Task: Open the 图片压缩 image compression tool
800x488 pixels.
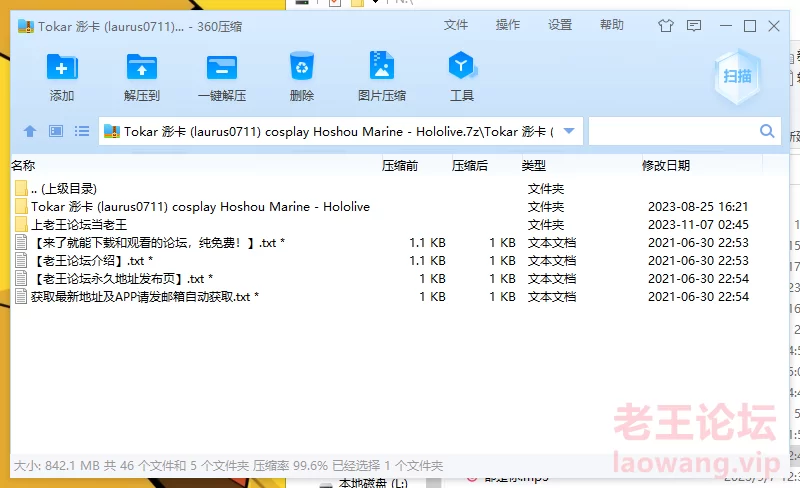Action: click(382, 65)
